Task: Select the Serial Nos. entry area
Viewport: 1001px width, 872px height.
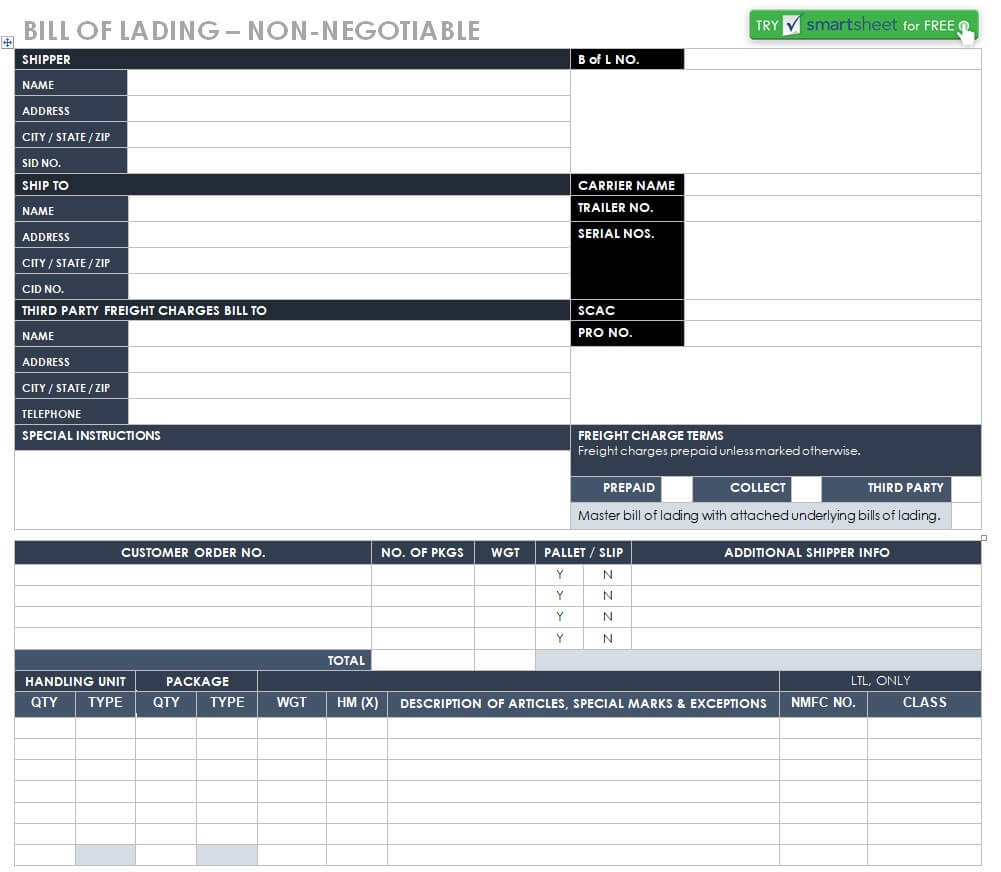Action: coord(832,260)
